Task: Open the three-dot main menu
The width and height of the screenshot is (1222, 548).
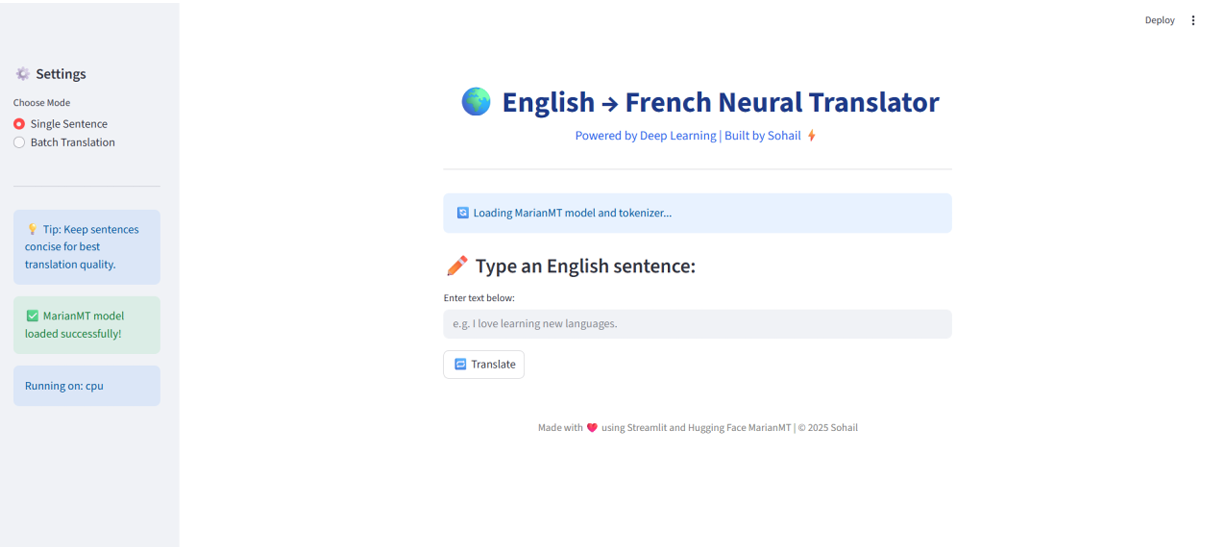Action: point(1193,20)
